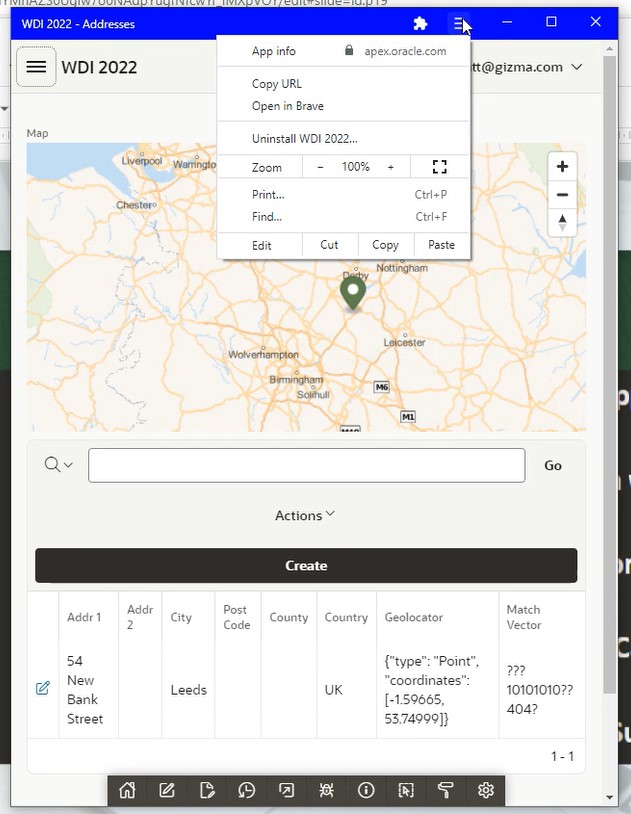Click the County column header
631x814 pixels.
pyautogui.click(x=289, y=617)
